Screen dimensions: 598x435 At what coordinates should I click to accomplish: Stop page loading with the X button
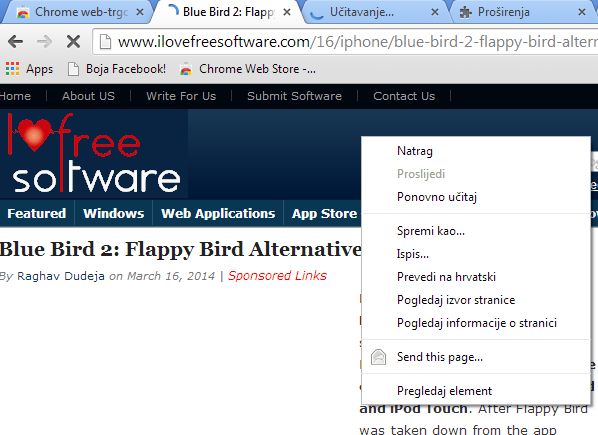point(73,42)
